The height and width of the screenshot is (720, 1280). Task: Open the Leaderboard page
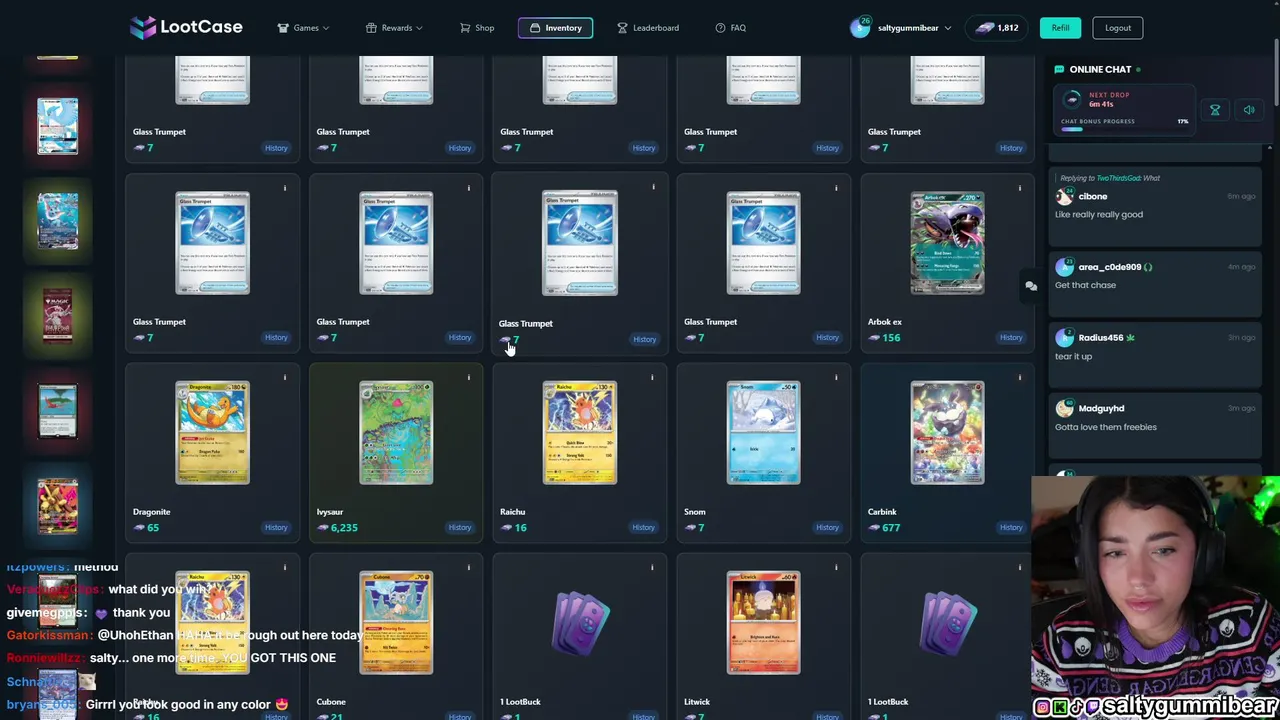[648, 28]
